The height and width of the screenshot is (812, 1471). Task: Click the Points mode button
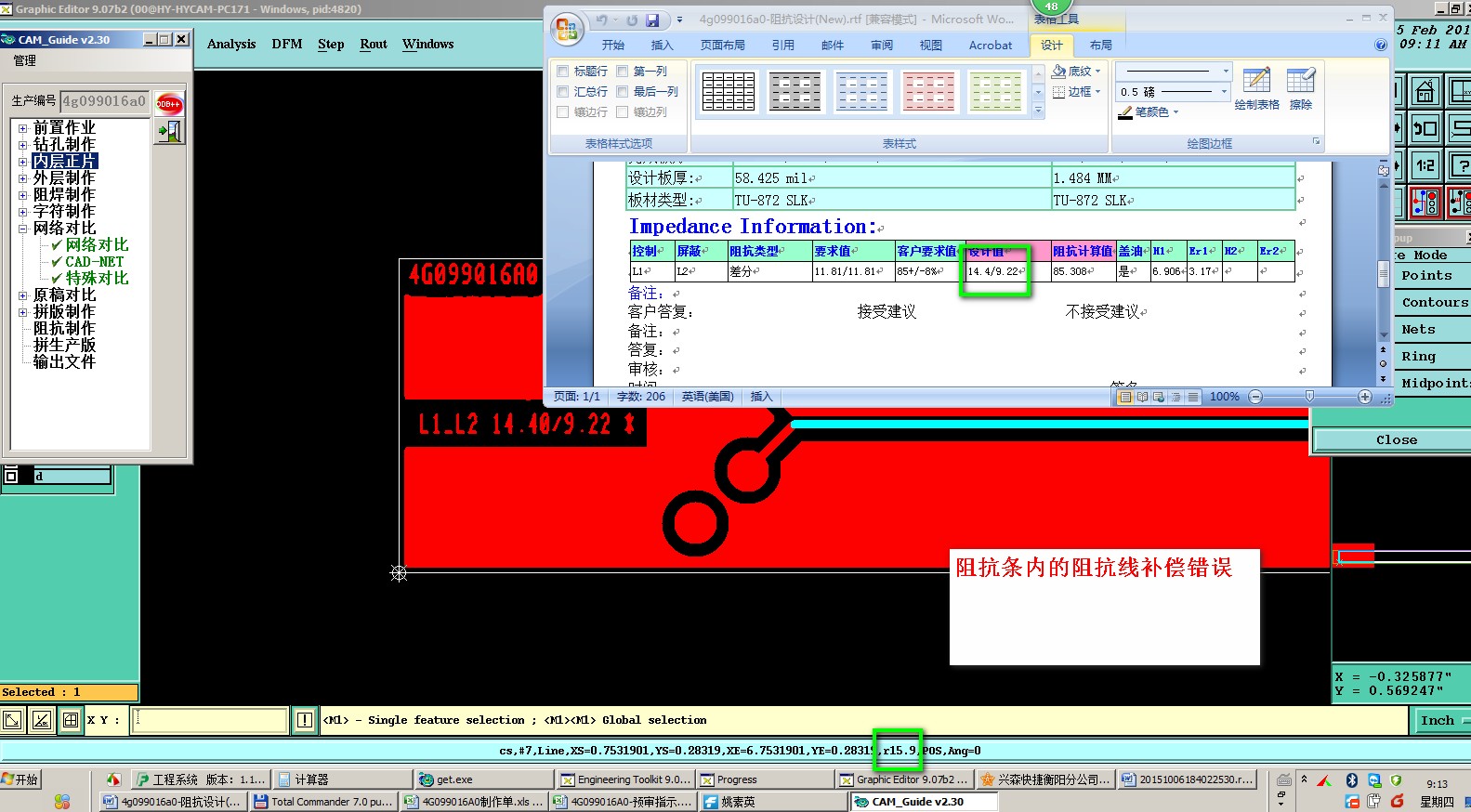click(1431, 276)
